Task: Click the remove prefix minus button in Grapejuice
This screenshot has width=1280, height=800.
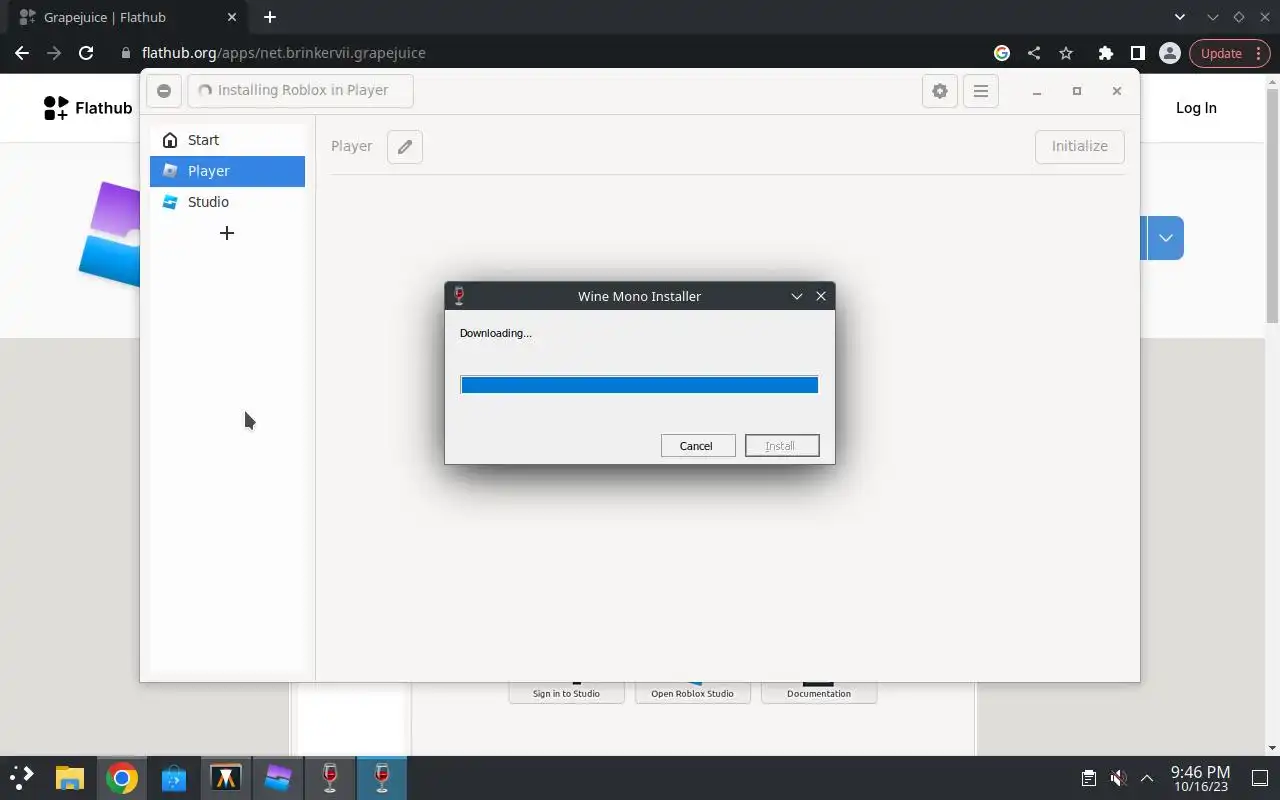Action: click(164, 91)
